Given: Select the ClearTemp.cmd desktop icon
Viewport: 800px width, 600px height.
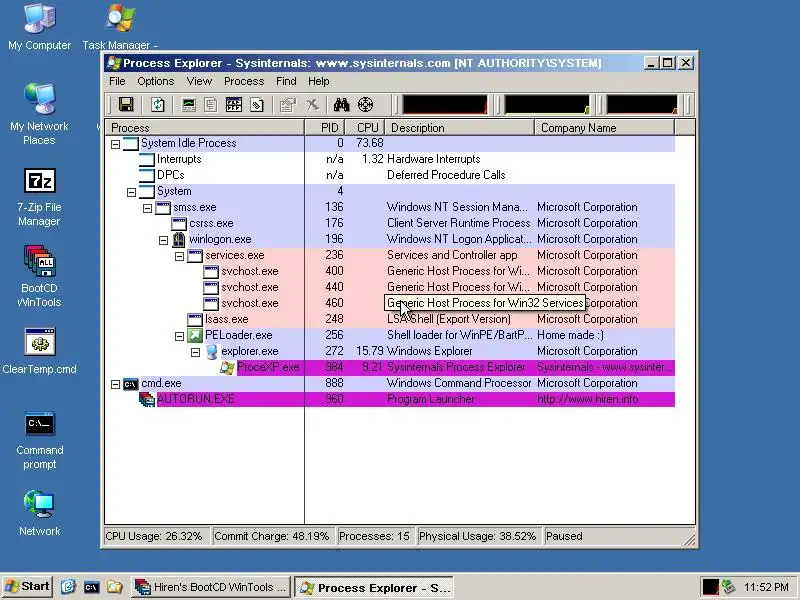Looking at the screenshot, I should coord(39,351).
